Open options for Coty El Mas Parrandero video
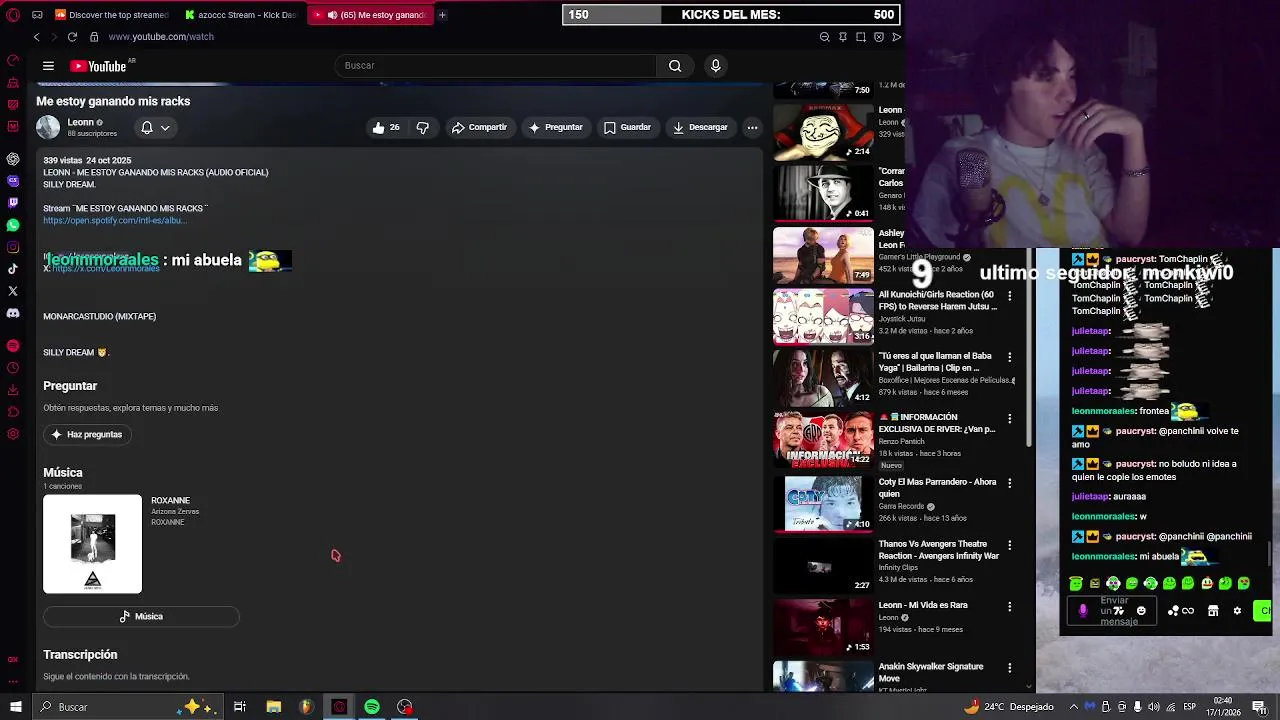Image resolution: width=1280 pixels, height=720 pixels. [1009, 483]
